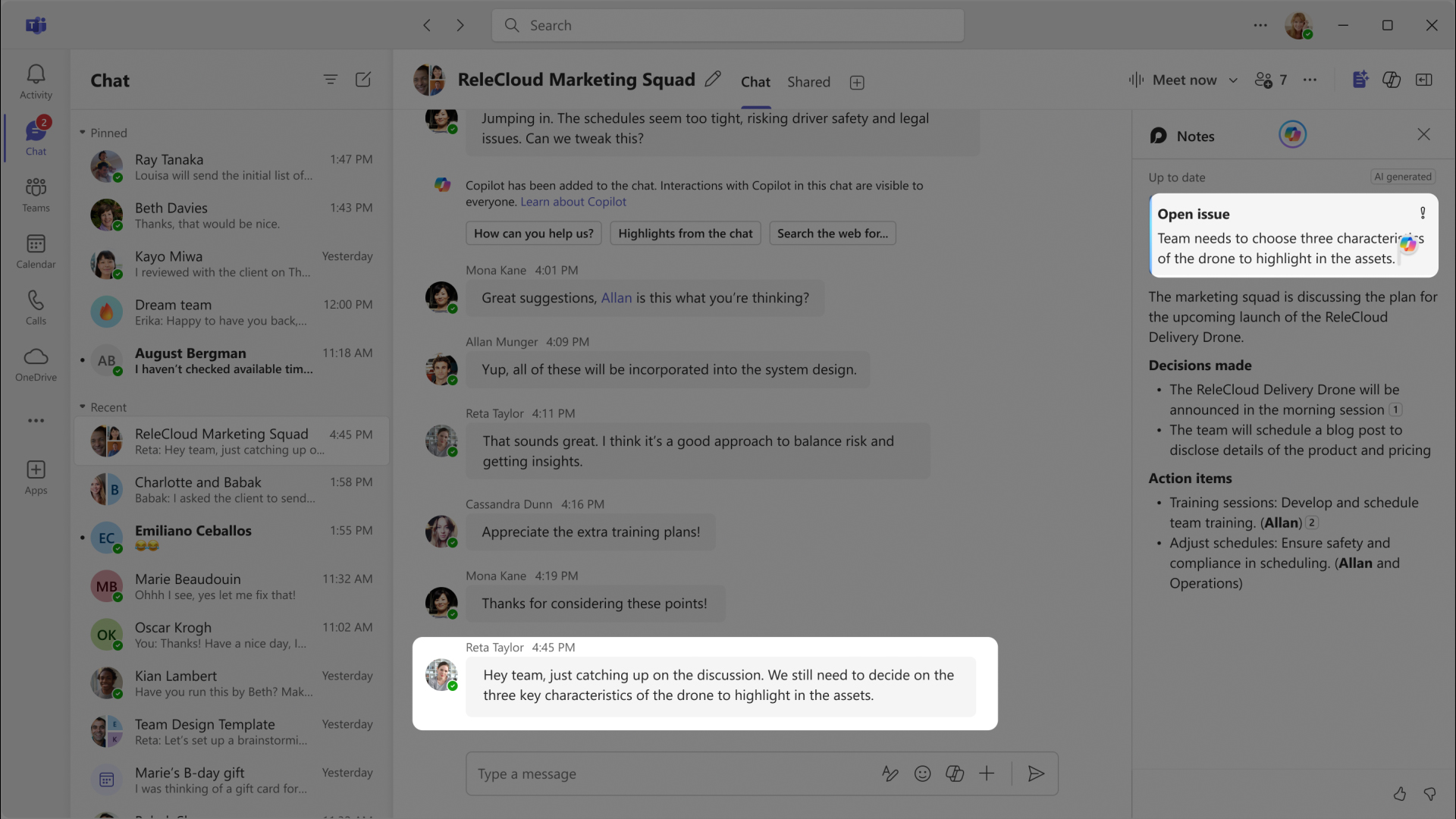
Task: Toggle the Notes panel icon in header
Action: 1360,80
